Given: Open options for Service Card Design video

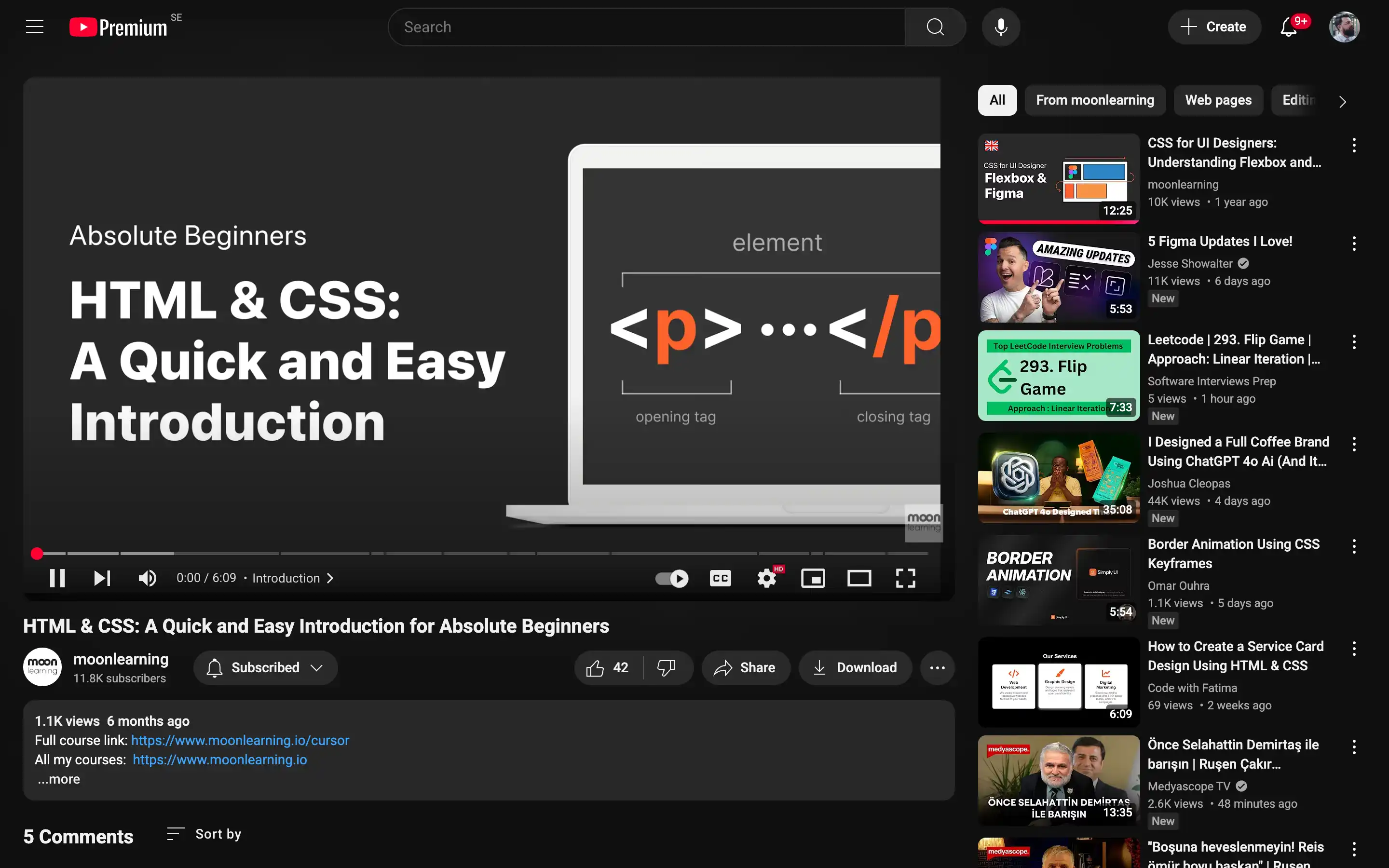Looking at the screenshot, I should pos(1354,649).
